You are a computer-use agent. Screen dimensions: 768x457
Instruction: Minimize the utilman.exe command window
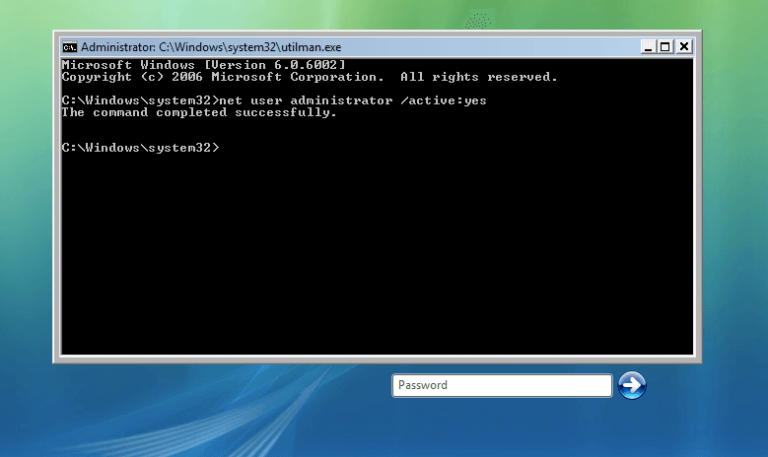tap(648, 46)
